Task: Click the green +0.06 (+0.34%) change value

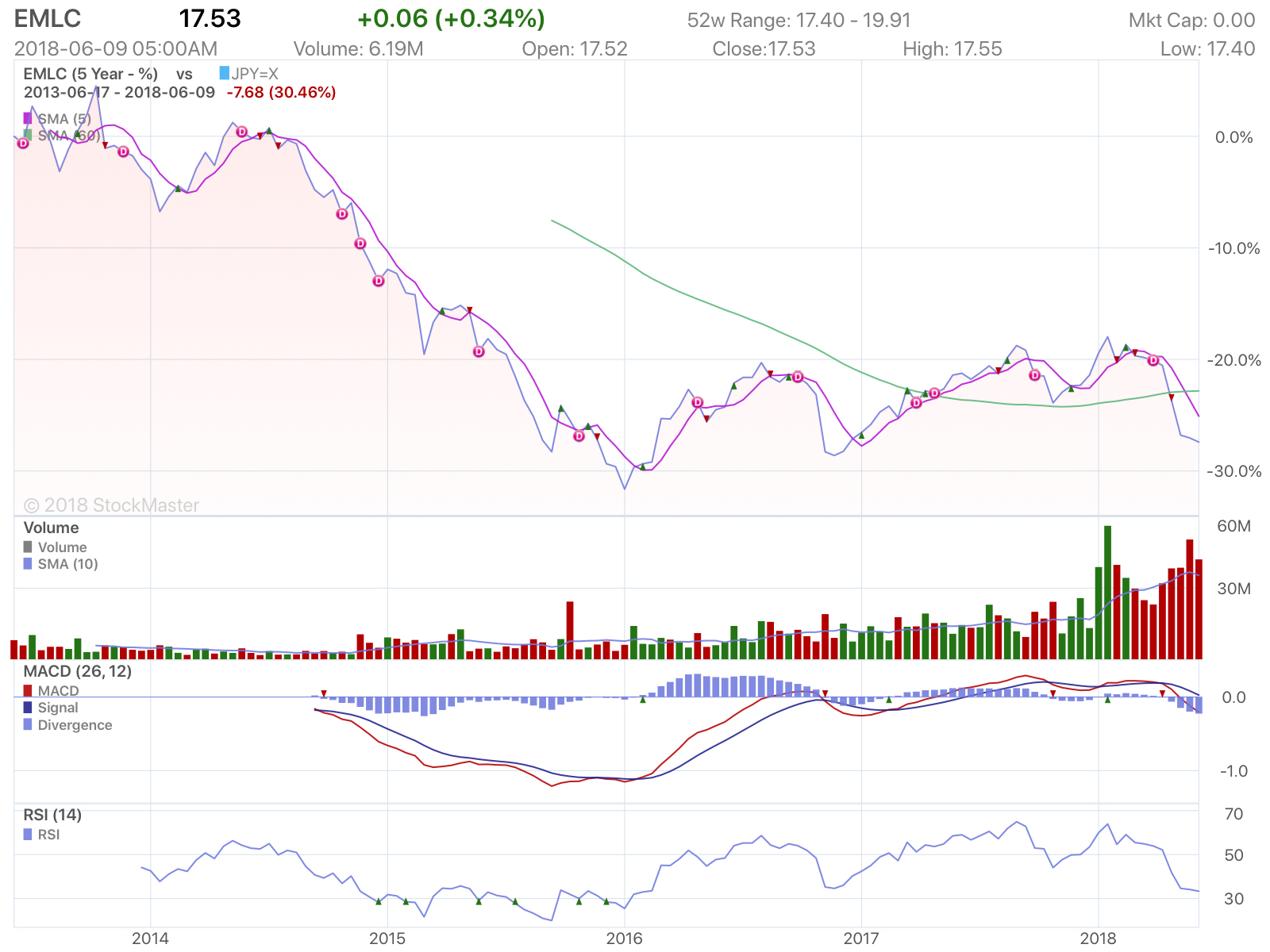Action: coord(451,19)
